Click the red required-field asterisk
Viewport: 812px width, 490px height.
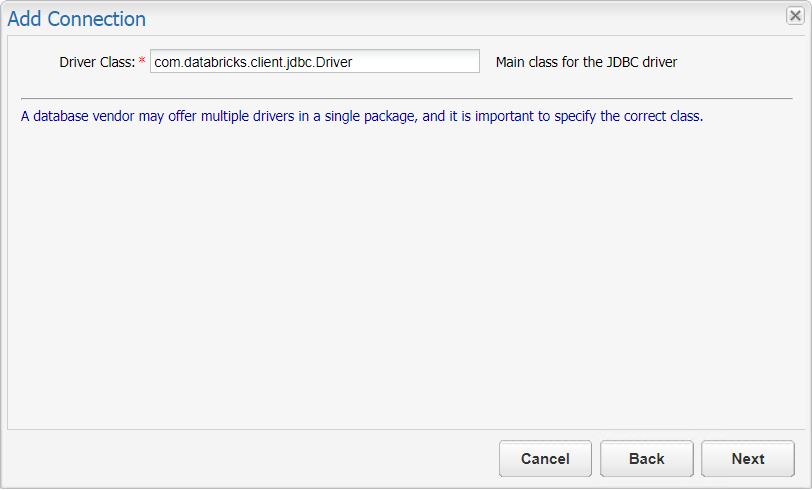(x=142, y=62)
